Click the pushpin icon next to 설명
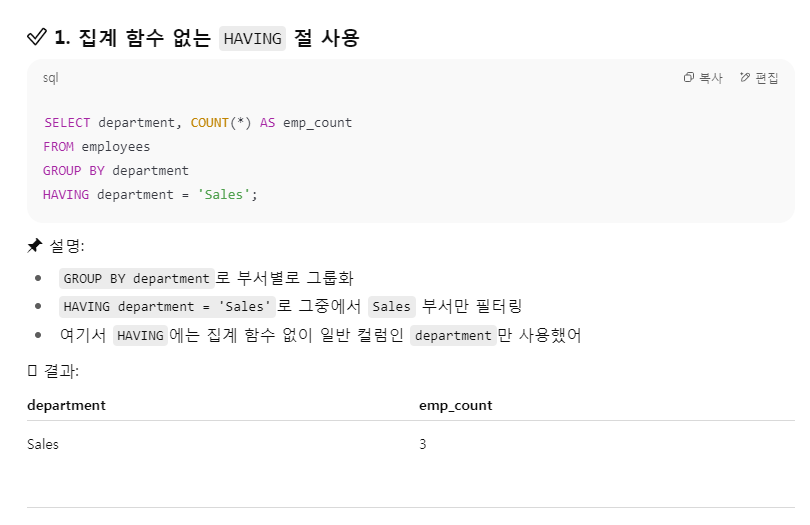The height and width of the screenshot is (525, 810). pyautogui.click(x=34, y=245)
